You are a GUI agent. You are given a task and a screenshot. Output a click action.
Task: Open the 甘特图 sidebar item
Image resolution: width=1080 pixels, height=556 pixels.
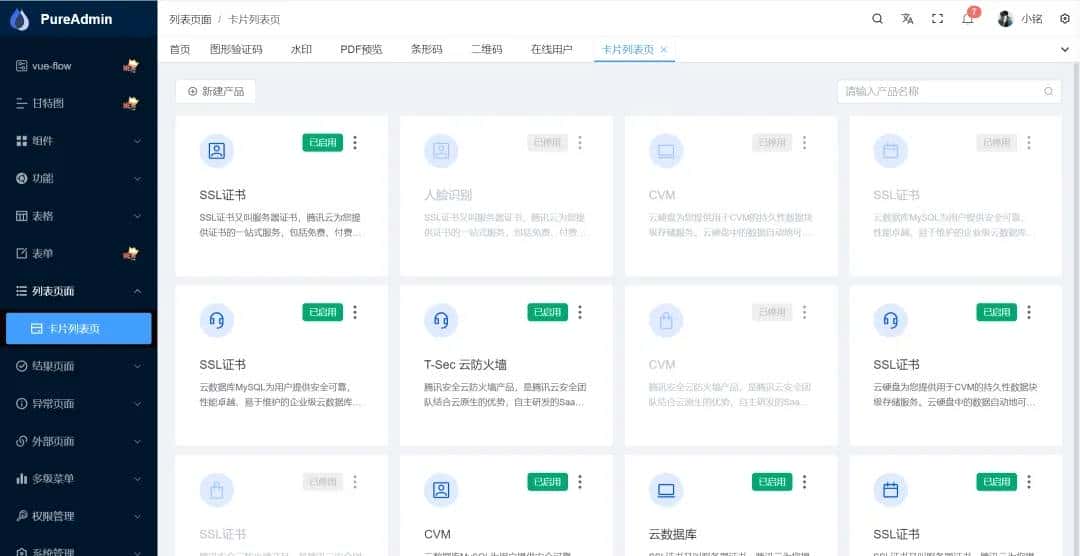click(79, 103)
